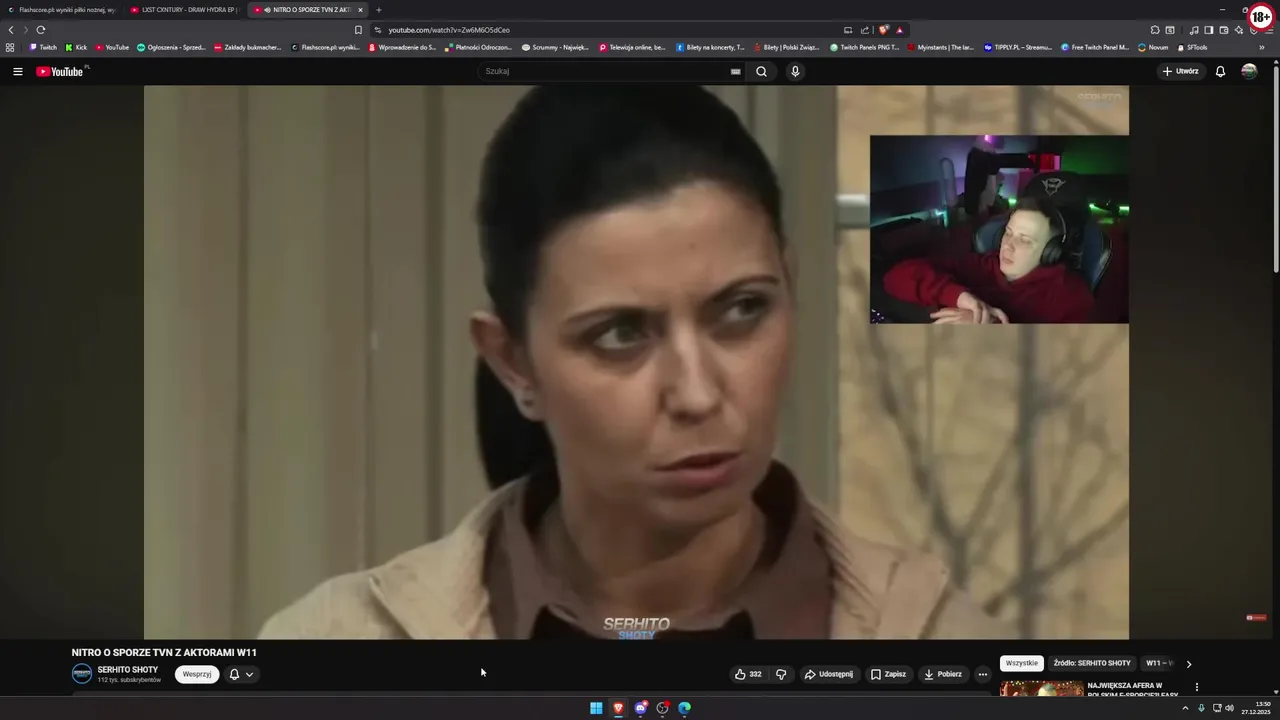Select the Źródło: SERHITO SHOTY chip
The width and height of the screenshot is (1280, 720).
[1092, 663]
